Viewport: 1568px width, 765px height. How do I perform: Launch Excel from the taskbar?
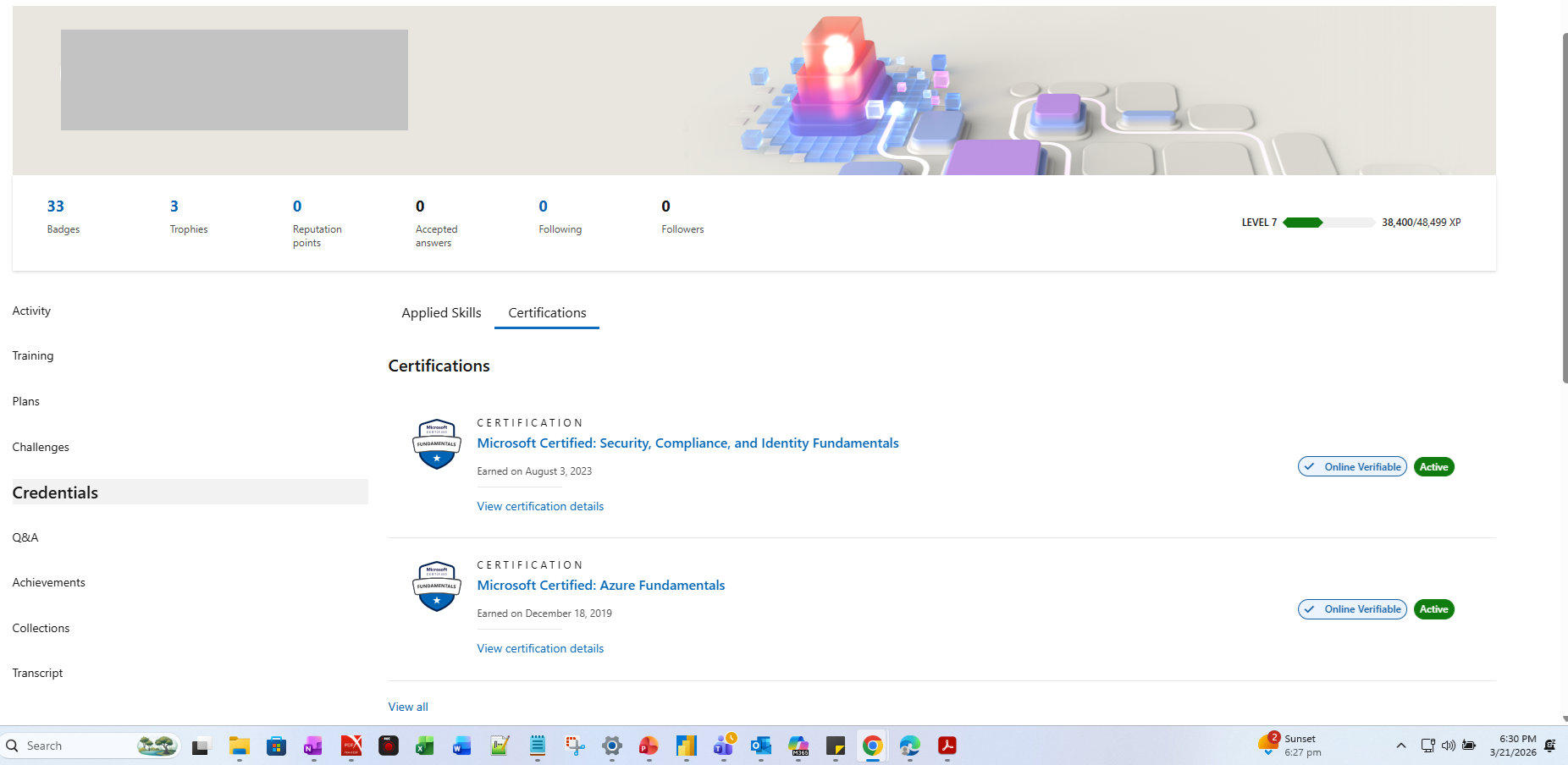[x=425, y=746]
